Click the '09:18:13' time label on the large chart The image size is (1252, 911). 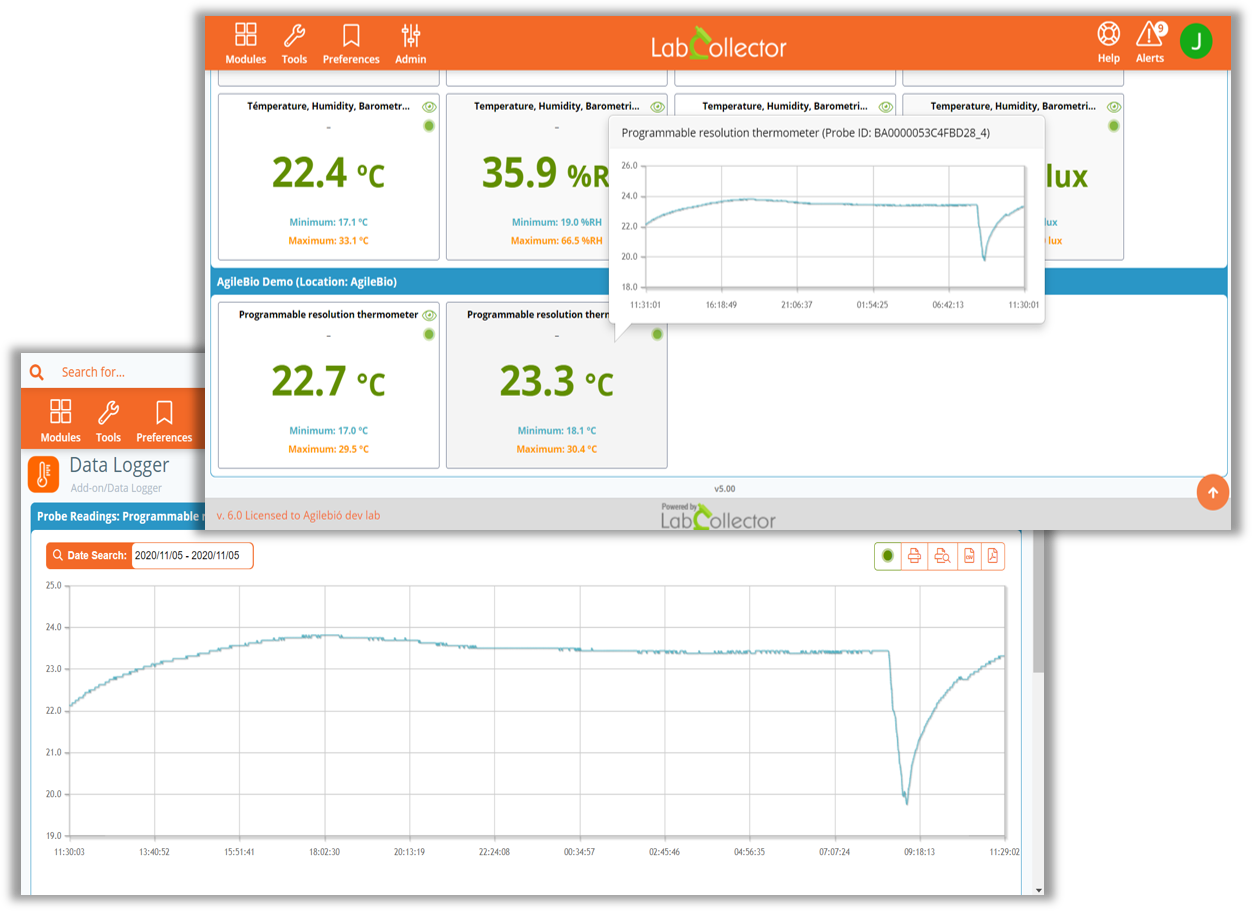pyautogui.click(x=918, y=852)
